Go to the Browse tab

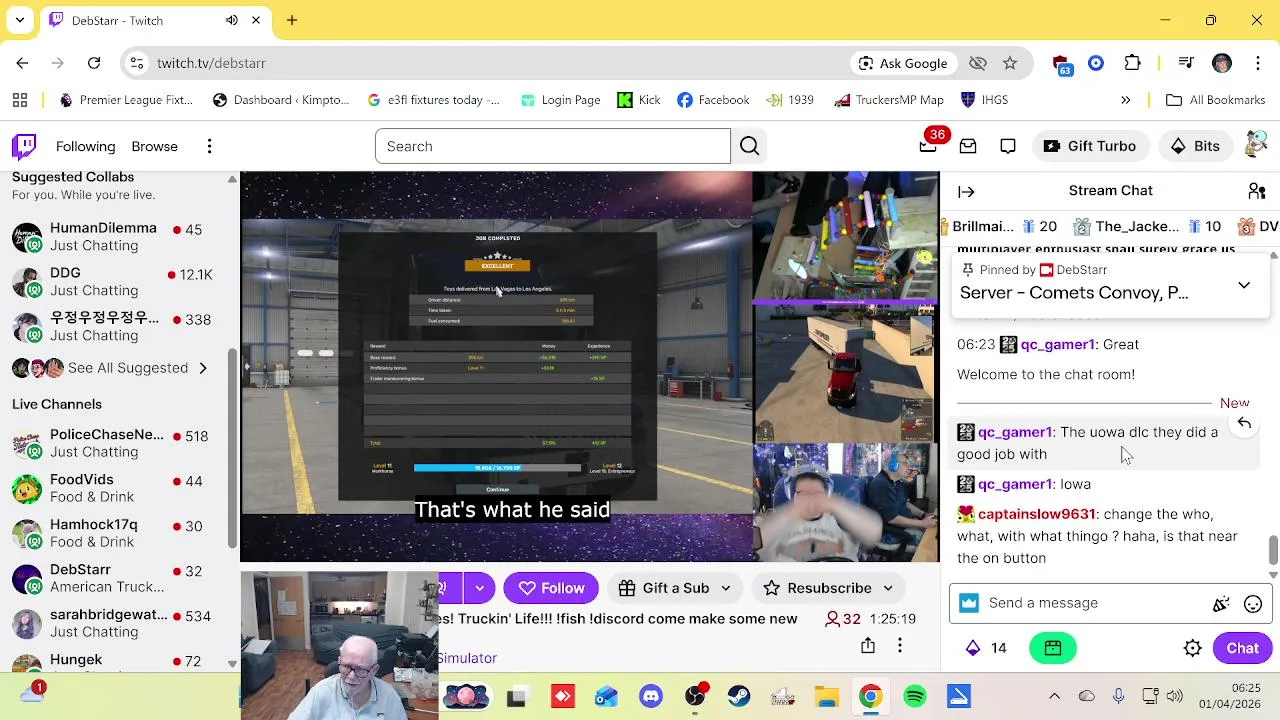coord(155,146)
